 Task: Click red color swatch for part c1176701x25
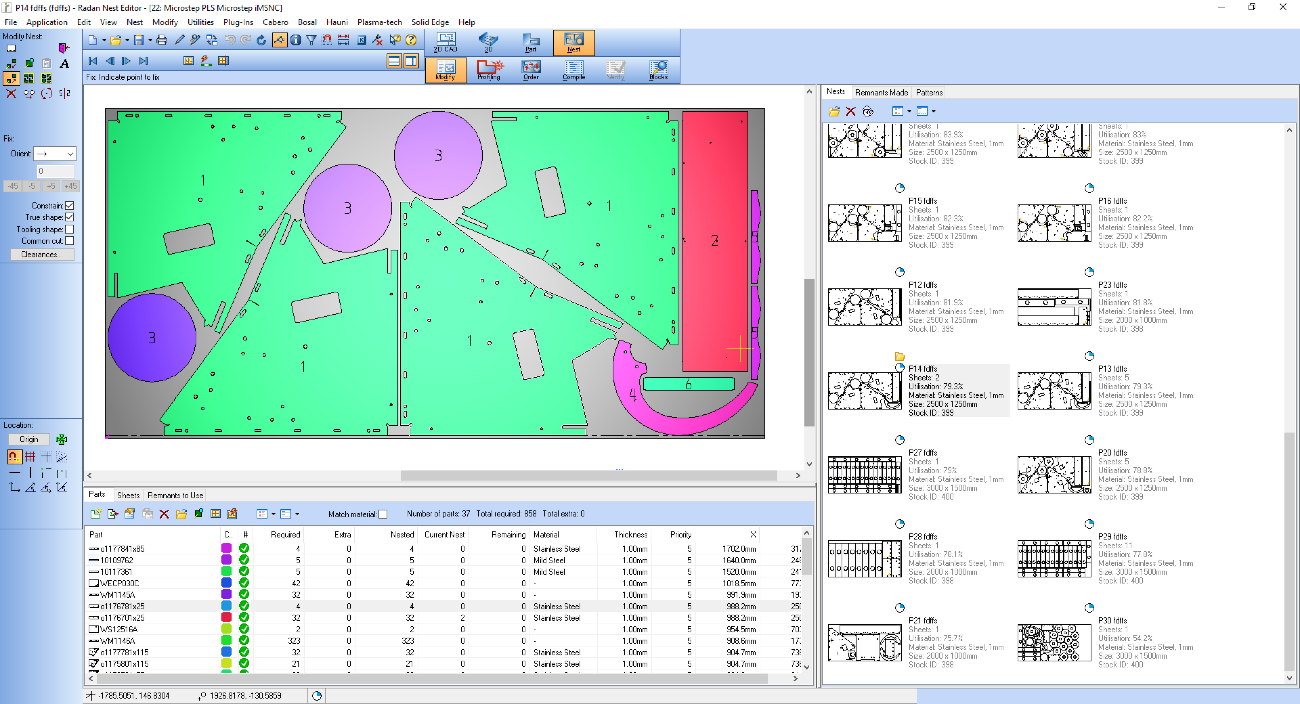click(x=227, y=618)
